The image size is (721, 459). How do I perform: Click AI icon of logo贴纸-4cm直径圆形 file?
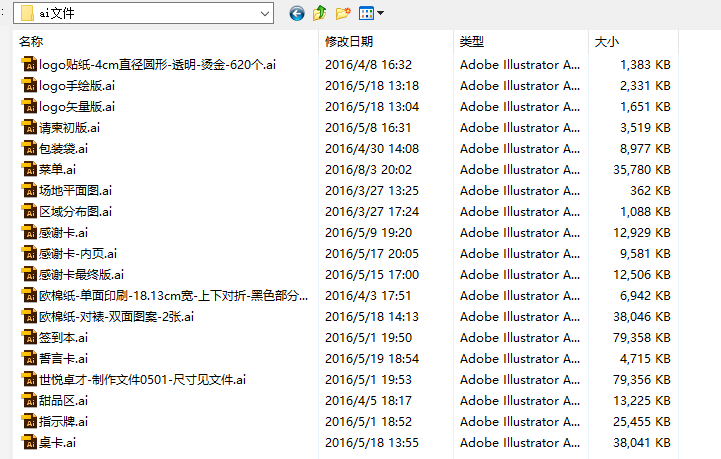29,64
